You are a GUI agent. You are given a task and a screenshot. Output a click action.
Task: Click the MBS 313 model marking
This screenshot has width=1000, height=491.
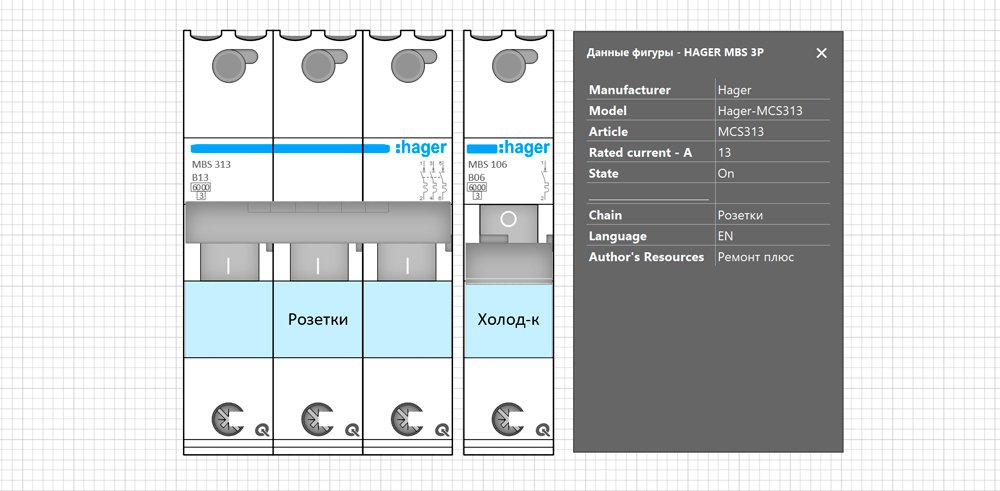click(211, 165)
